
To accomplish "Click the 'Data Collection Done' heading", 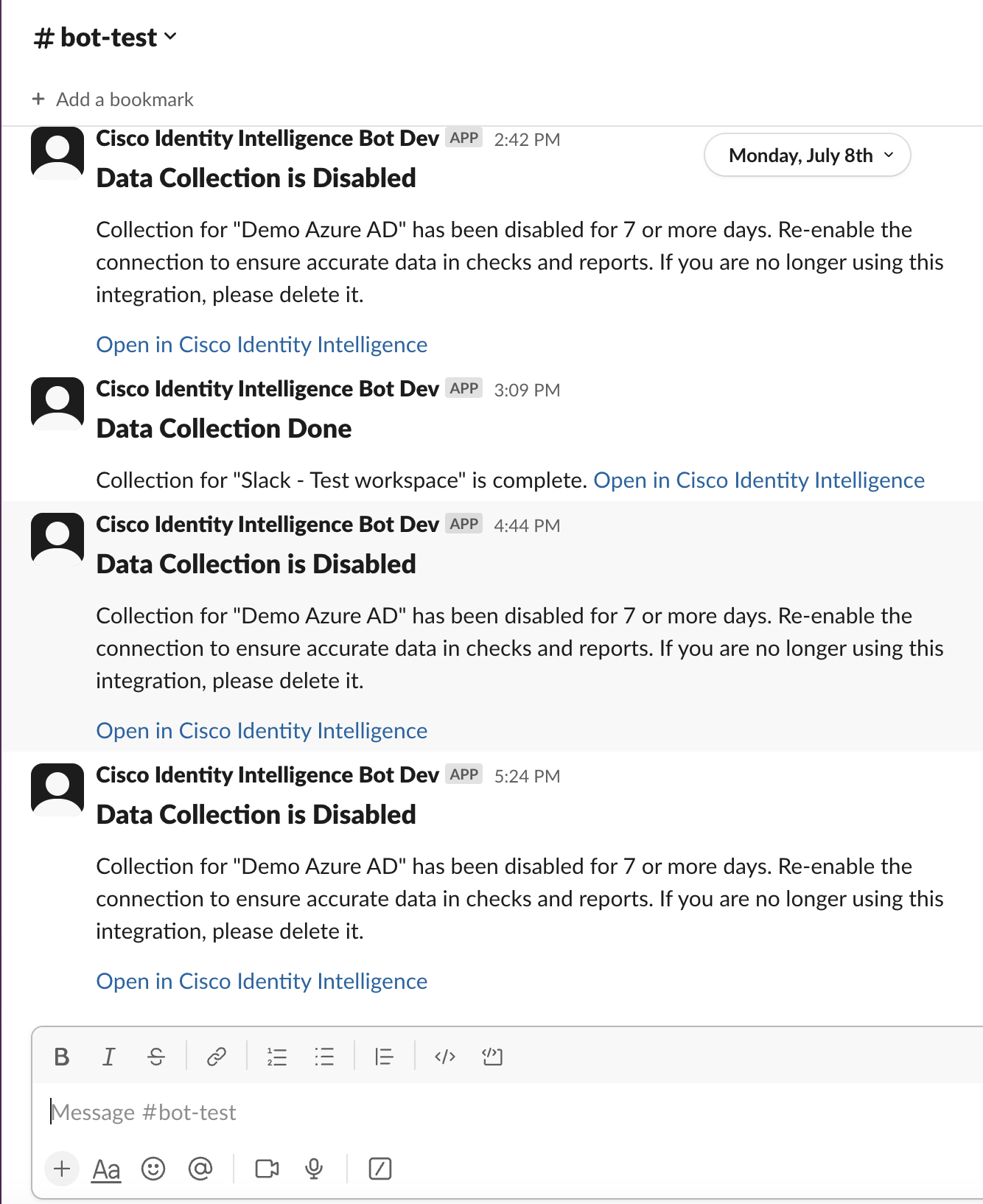I will coord(224,429).
